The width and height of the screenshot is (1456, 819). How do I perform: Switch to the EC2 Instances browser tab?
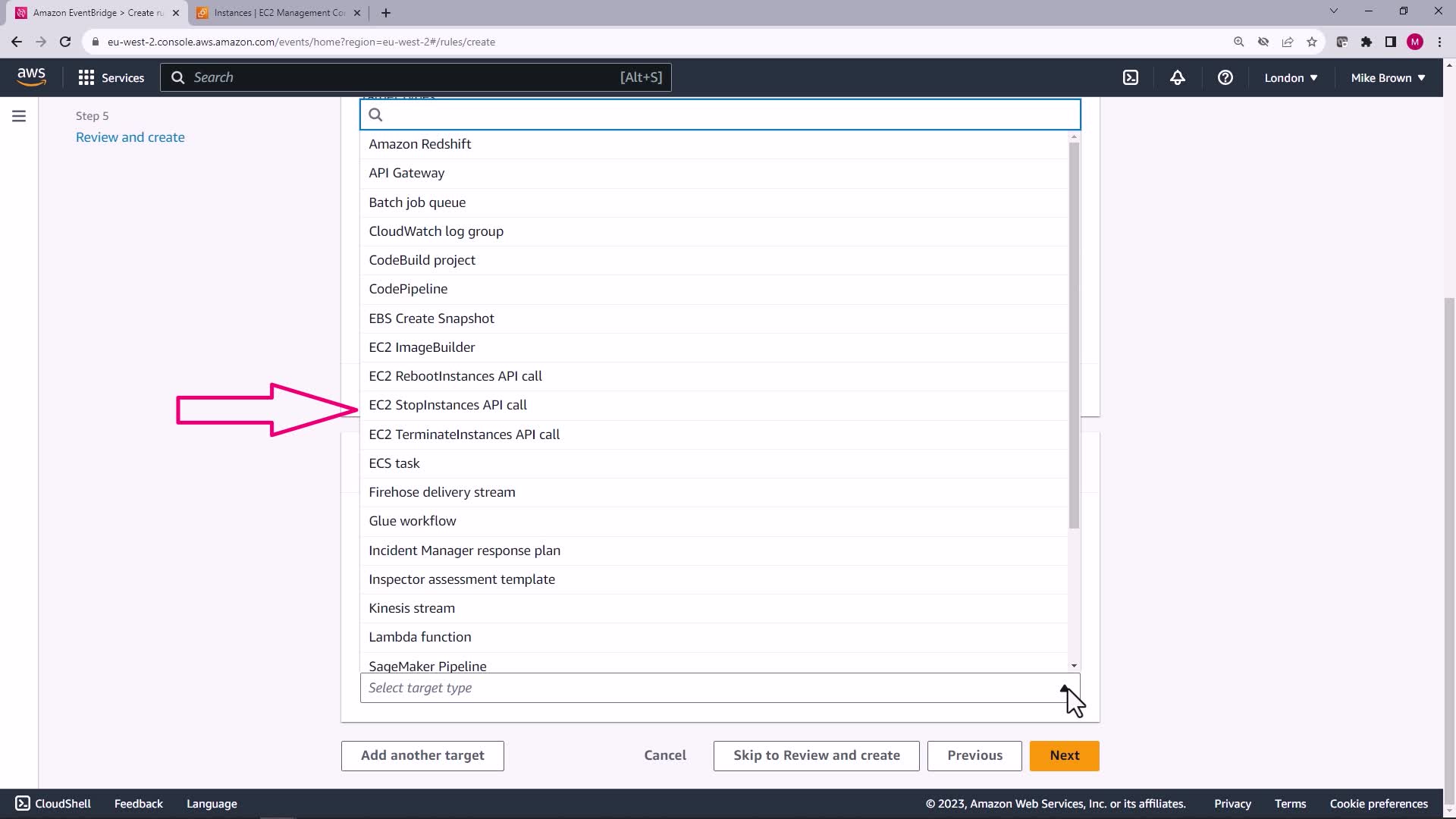pos(279,13)
